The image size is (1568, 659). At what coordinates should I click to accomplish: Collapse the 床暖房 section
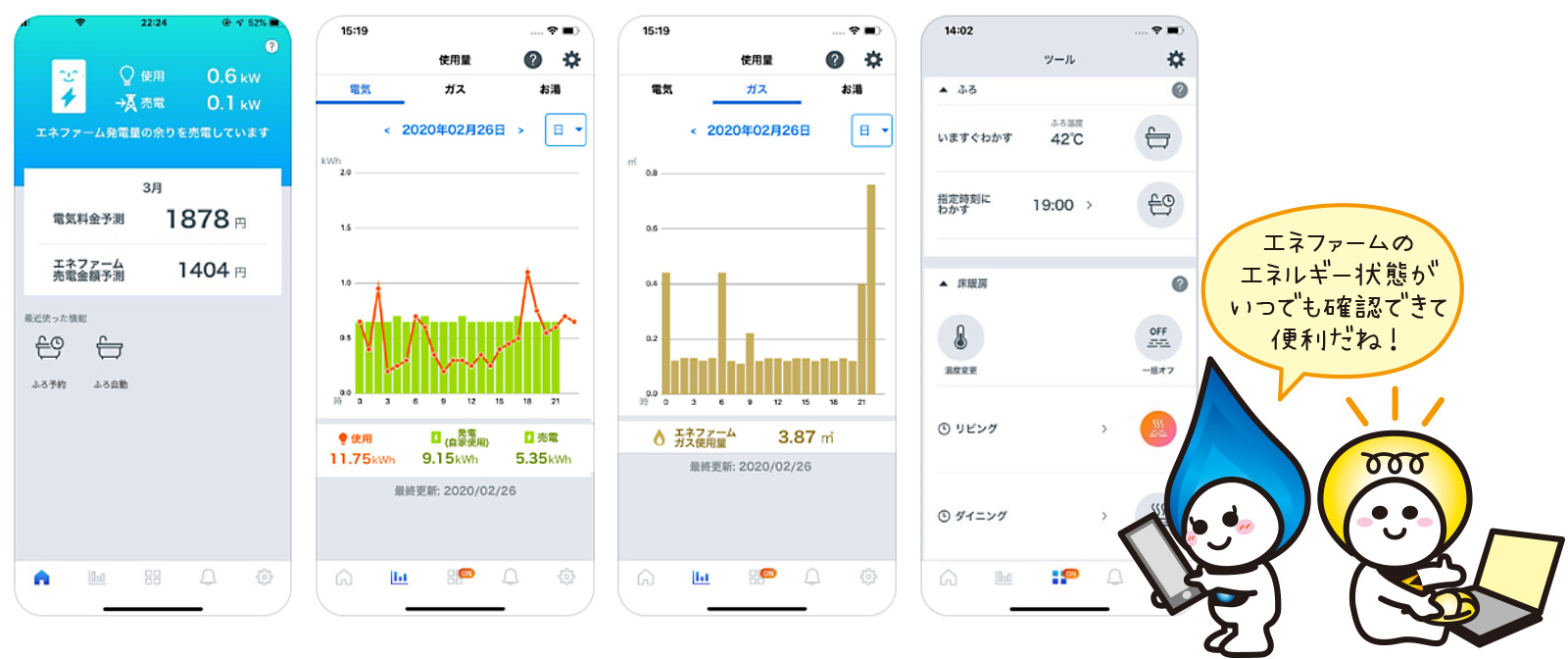click(944, 283)
